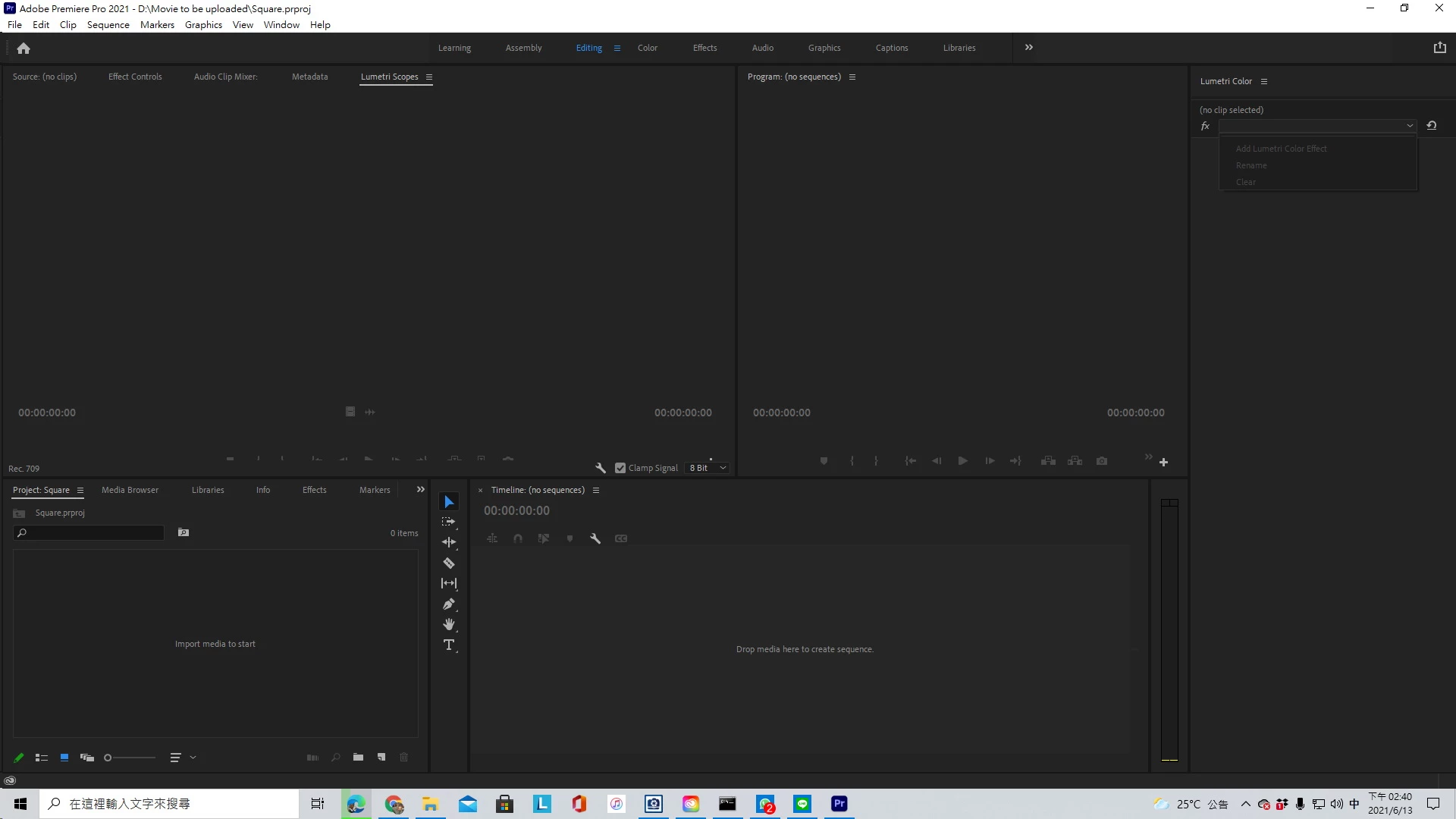Image resolution: width=1456 pixels, height=819 pixels.
Task: Click the project search input field
Action: point(95,533)
